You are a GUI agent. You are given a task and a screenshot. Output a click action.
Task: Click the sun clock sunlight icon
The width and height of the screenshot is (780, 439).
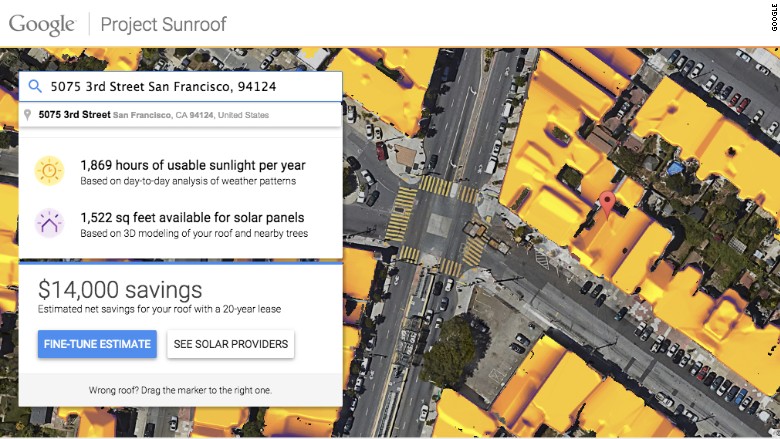(49, 171)
